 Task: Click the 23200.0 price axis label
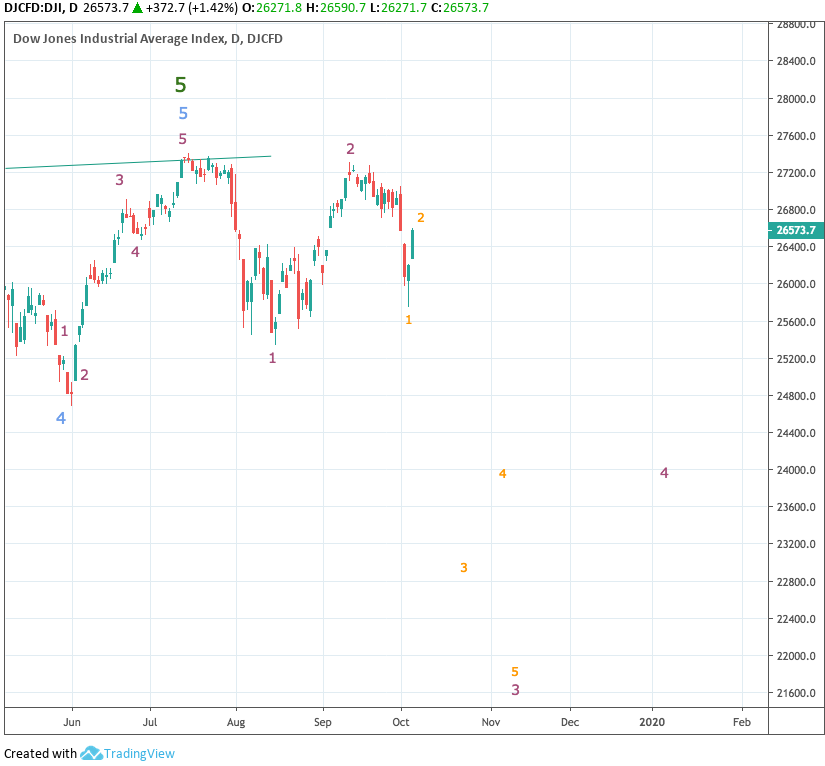click(x=797, y=544)
